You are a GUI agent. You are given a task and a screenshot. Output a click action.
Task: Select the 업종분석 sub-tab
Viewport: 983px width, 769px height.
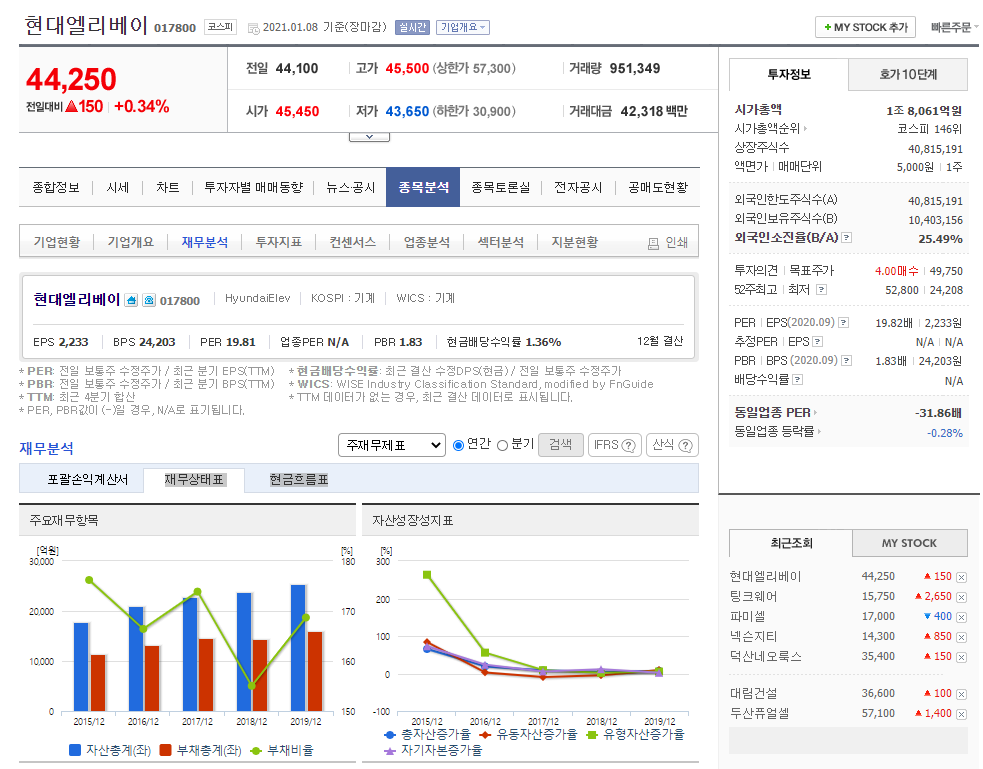(426, 242)
